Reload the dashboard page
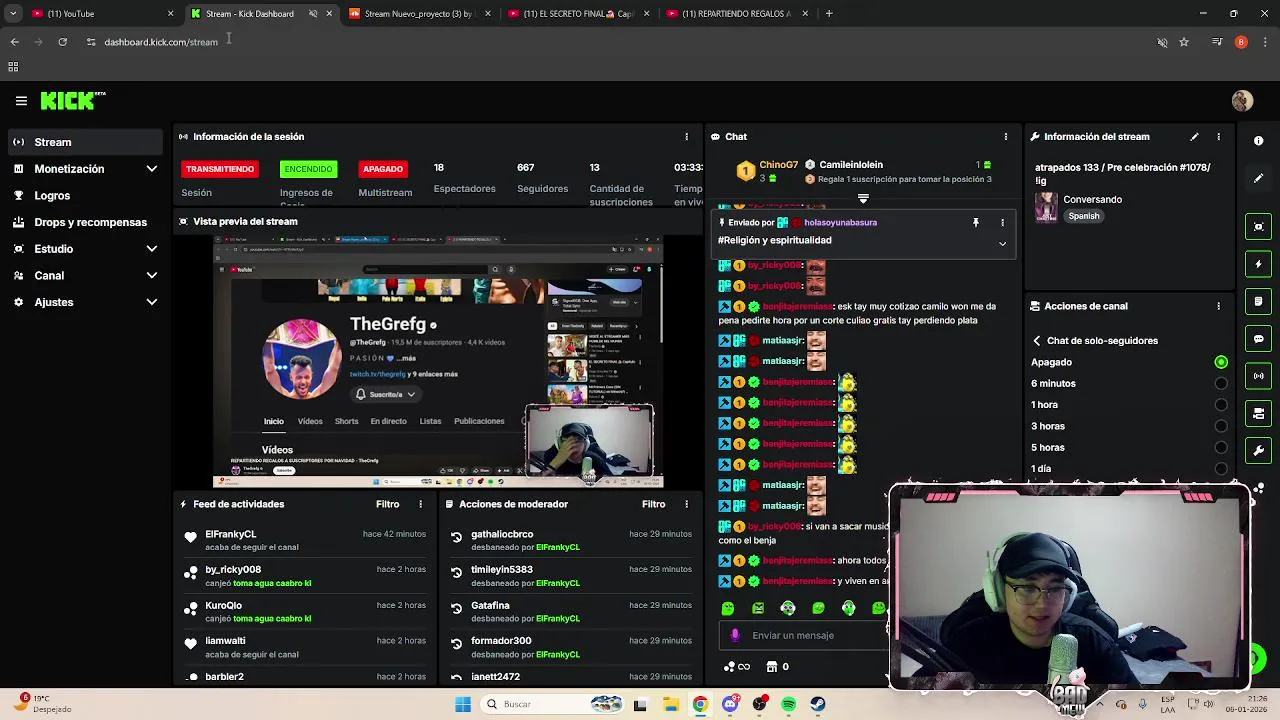This screenshot has width=1280, height=720. 62,42
